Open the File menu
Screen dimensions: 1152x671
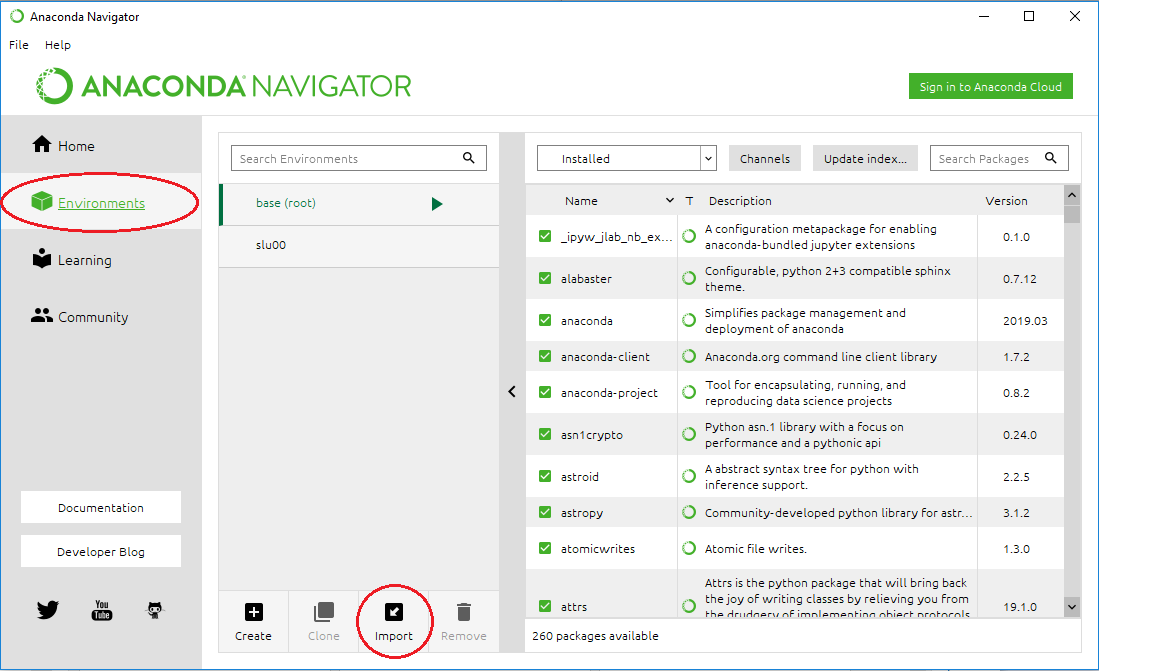point(18,45)
